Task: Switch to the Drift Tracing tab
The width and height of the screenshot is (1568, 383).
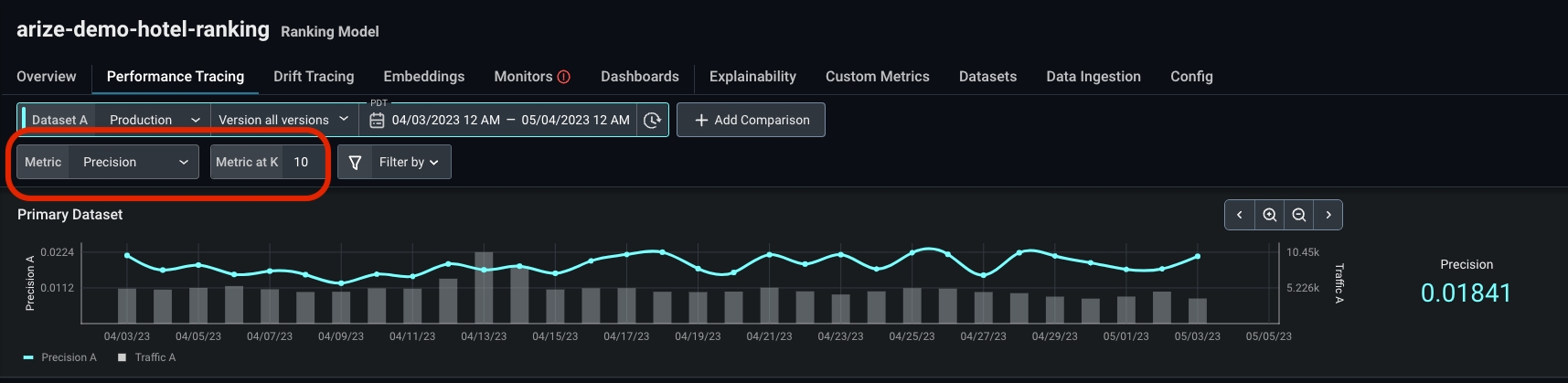Action: click(x=314, y=77)
